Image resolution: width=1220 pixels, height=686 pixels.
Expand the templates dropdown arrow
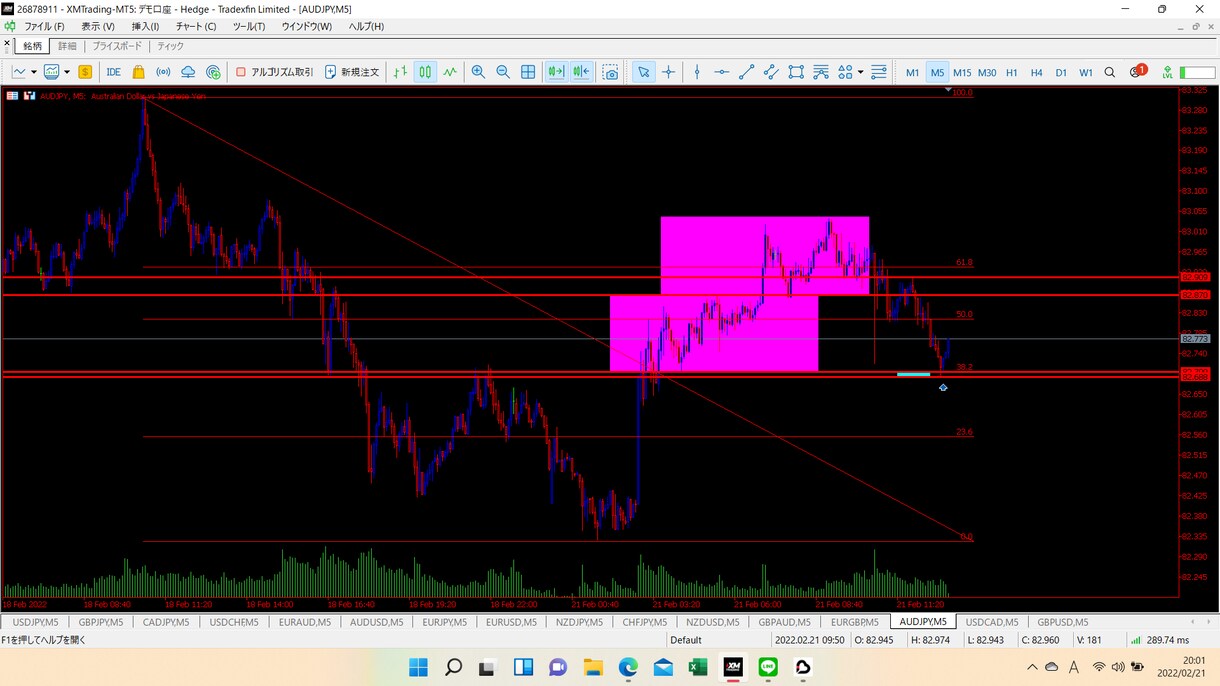coord(67,72)
